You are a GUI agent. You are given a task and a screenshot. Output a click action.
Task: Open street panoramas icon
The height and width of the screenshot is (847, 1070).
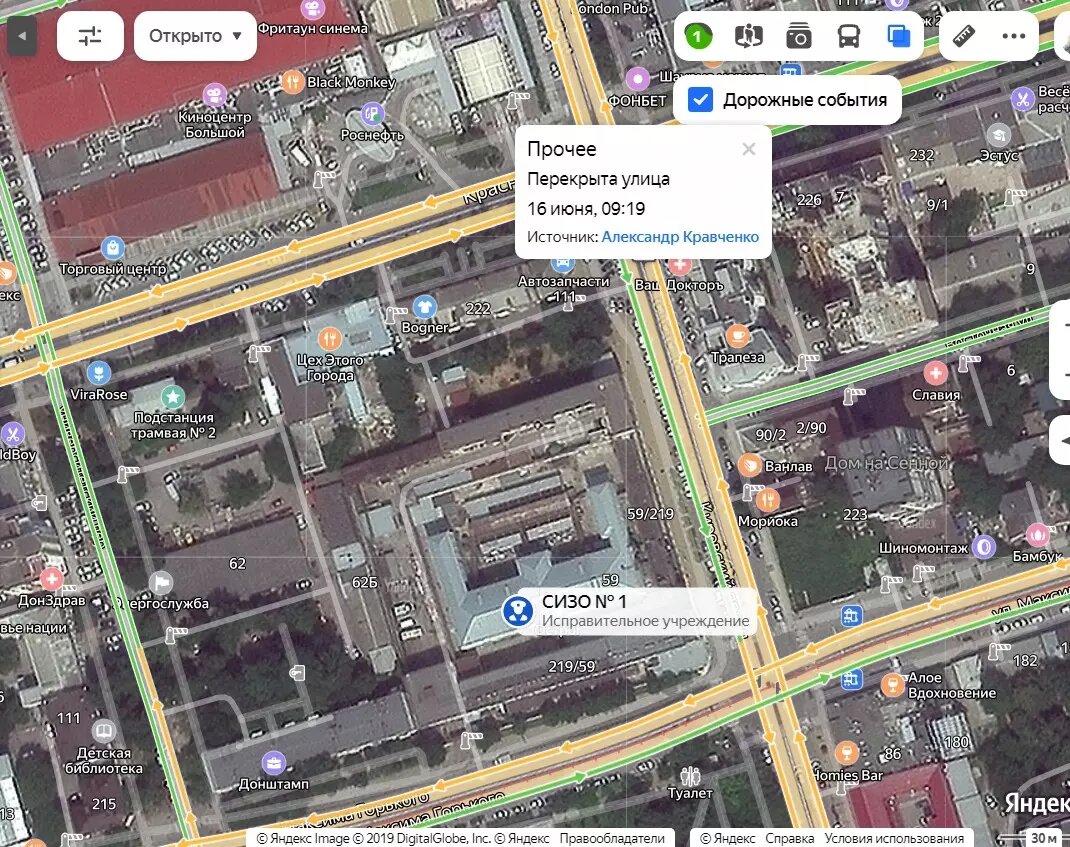[749, 36]
